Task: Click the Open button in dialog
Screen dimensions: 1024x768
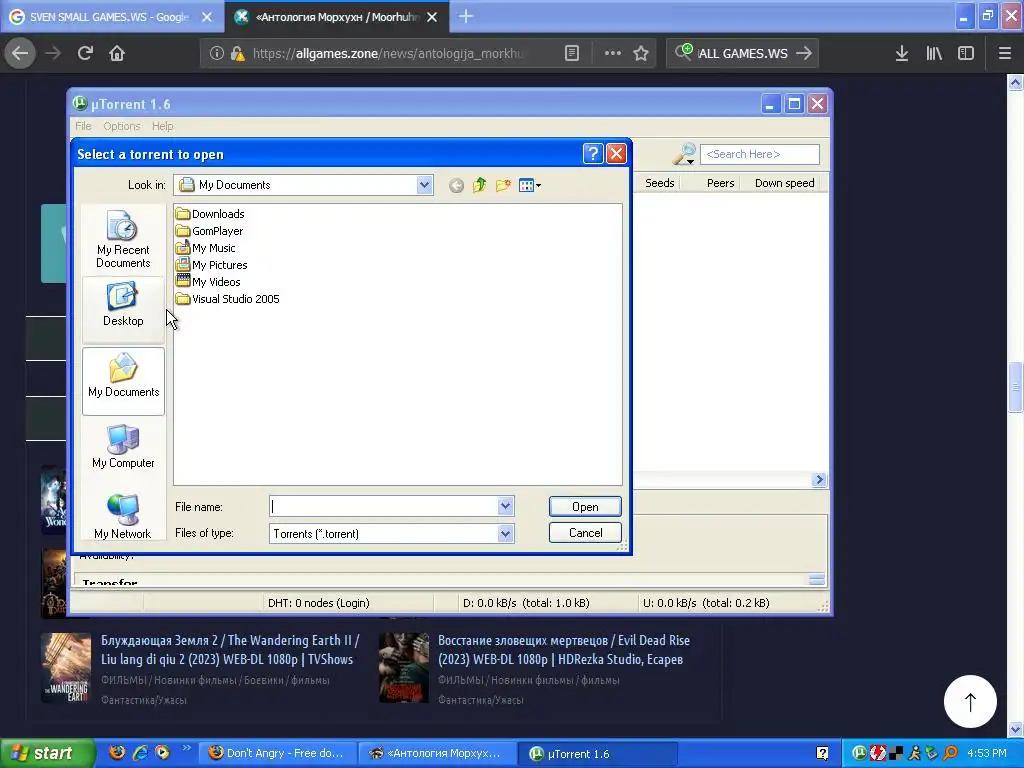Action: 585,507
